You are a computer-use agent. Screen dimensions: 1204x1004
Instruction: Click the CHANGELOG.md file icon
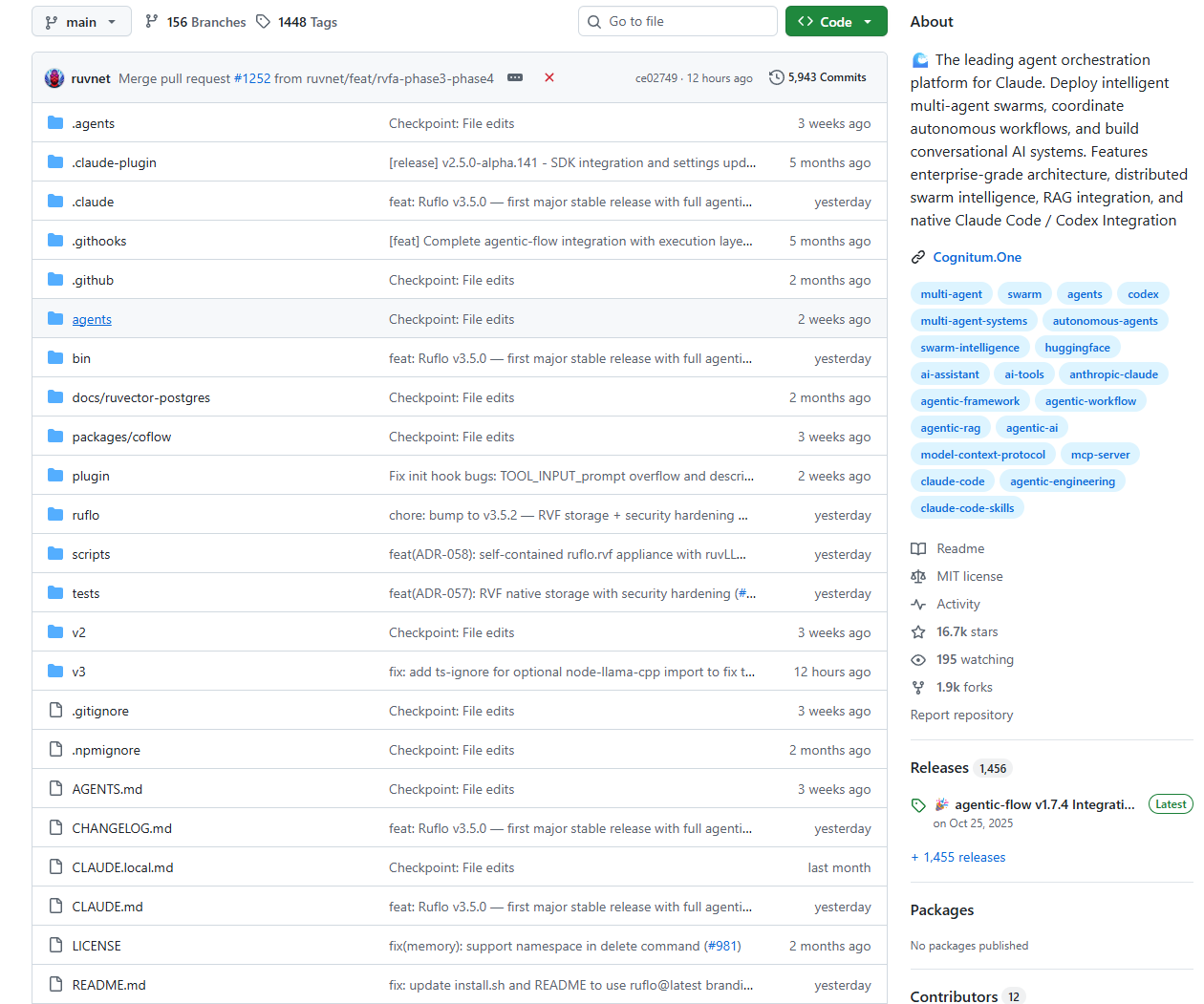pyautogui.click(x=55, y=827)
